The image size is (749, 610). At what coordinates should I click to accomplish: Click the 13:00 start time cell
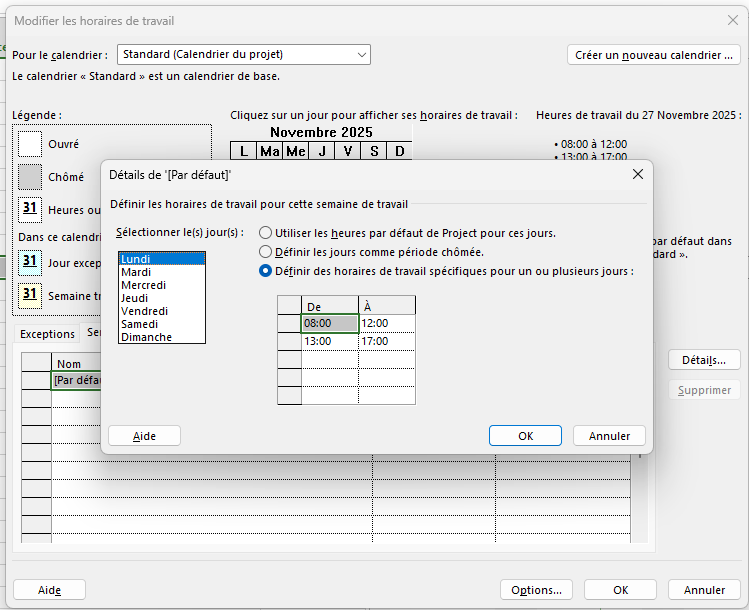tap(329, 341)
